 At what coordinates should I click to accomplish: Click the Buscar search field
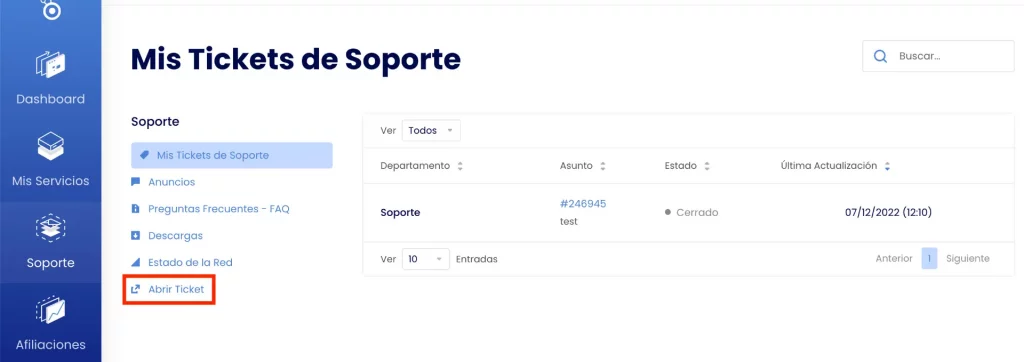(938, 56)
